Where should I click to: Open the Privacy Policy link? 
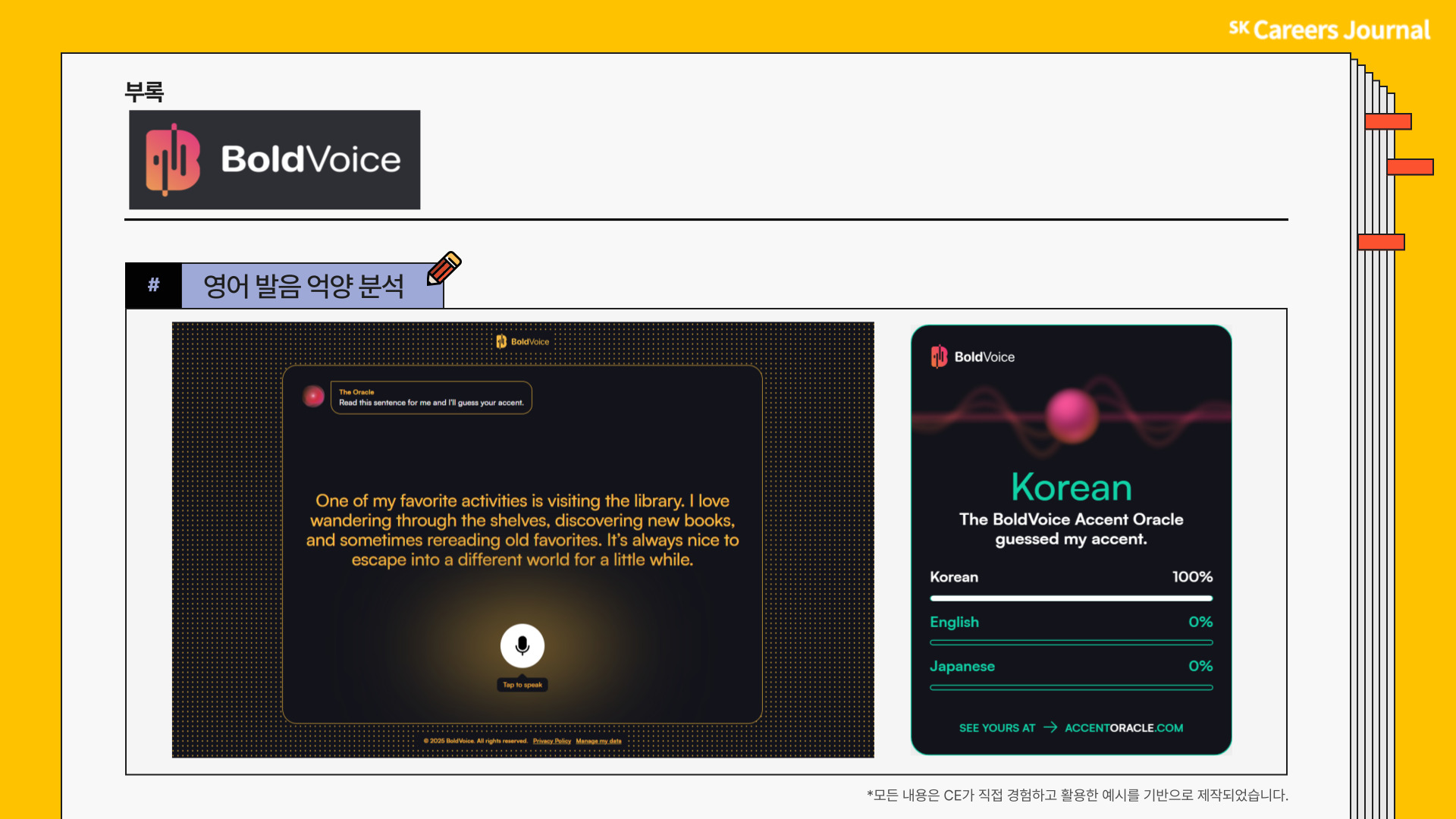[551, 741]
